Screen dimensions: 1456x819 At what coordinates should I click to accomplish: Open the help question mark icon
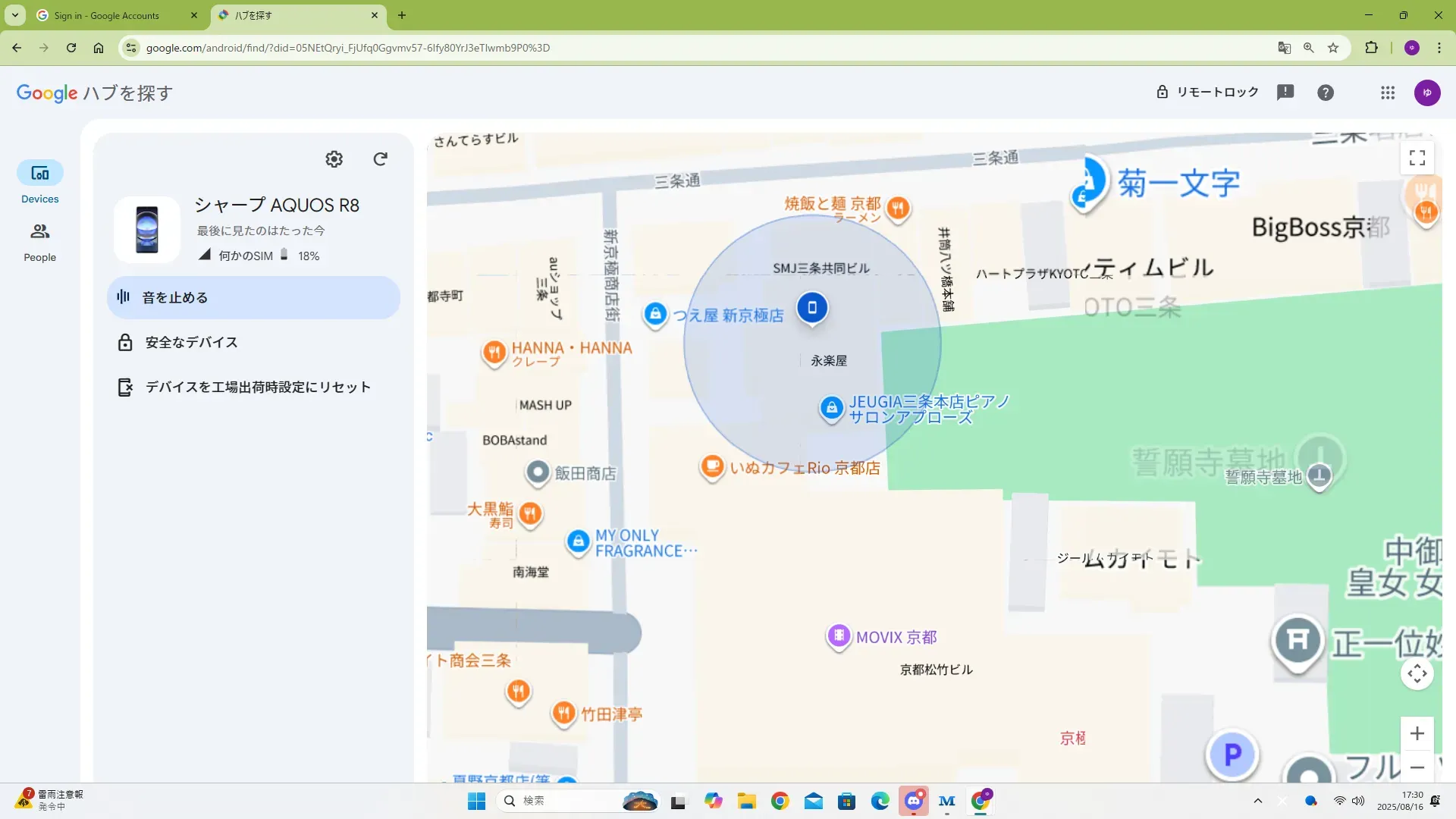pos(1325,92)
